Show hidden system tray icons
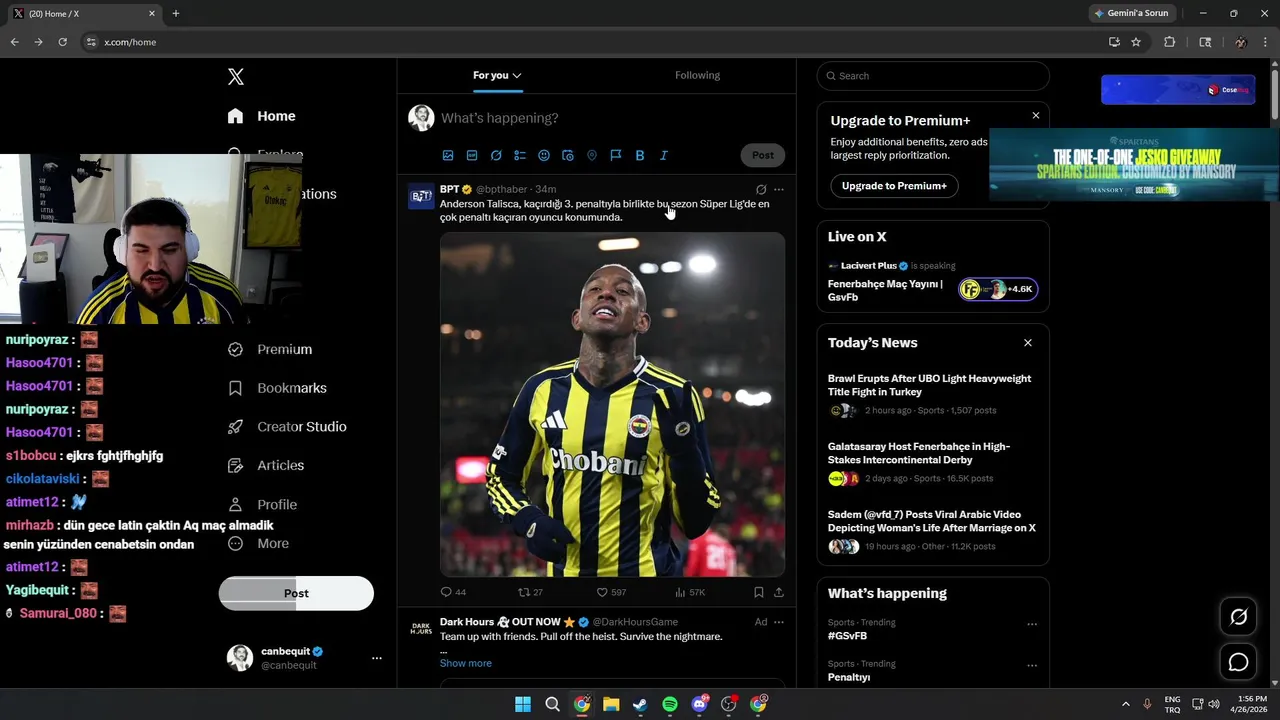Viewport: 1280px width, 720px height. pos(1125,704)
